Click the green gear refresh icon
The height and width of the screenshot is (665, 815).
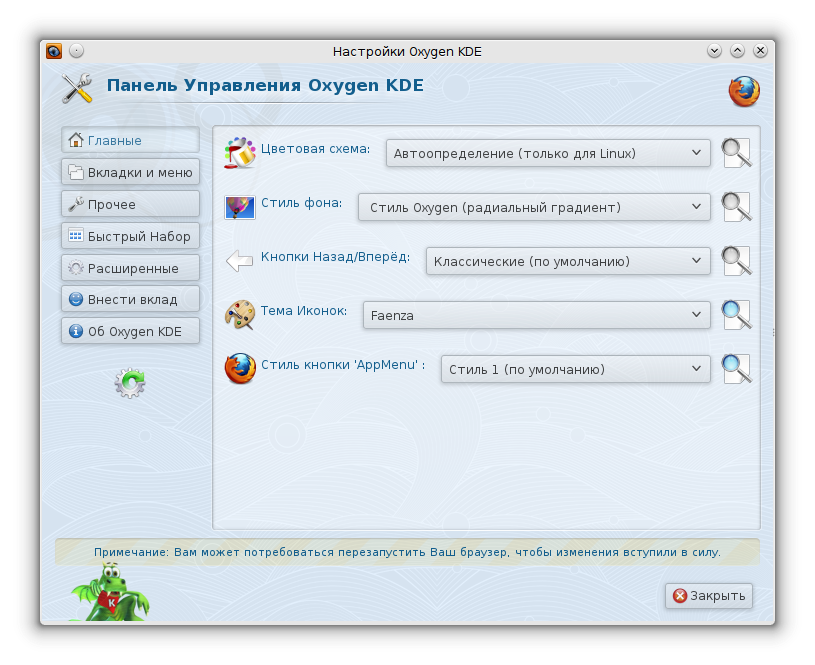tap(130, 383)
